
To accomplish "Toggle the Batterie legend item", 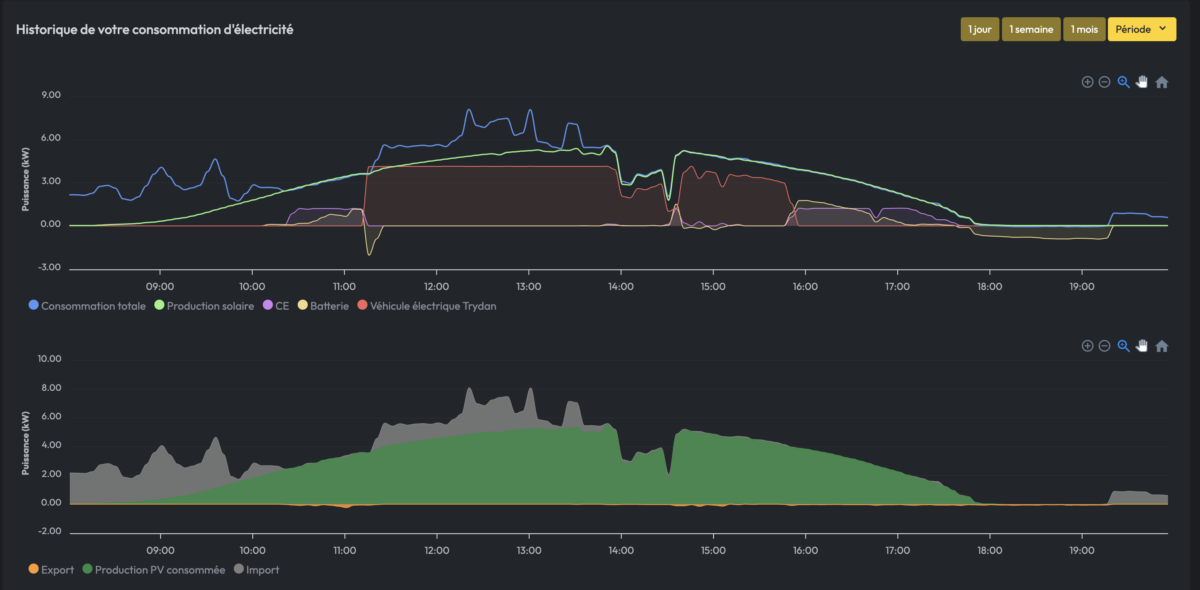I will (x=324, y=306).
